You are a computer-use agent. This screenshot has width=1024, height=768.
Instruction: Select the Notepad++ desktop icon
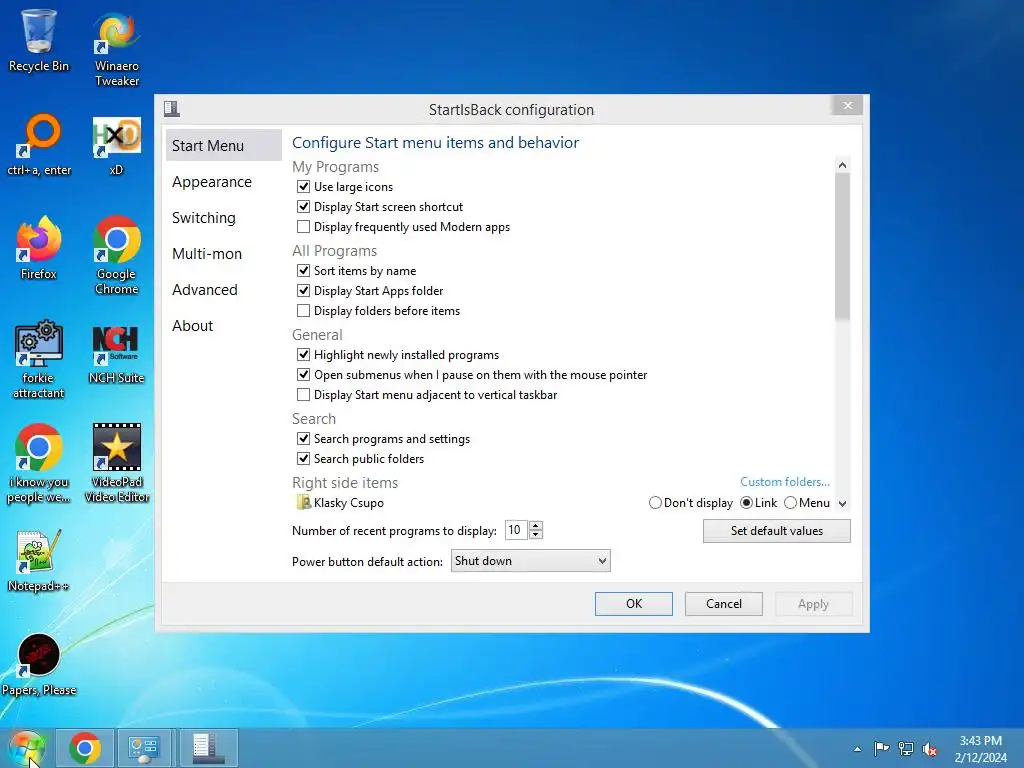click(39, 562)
